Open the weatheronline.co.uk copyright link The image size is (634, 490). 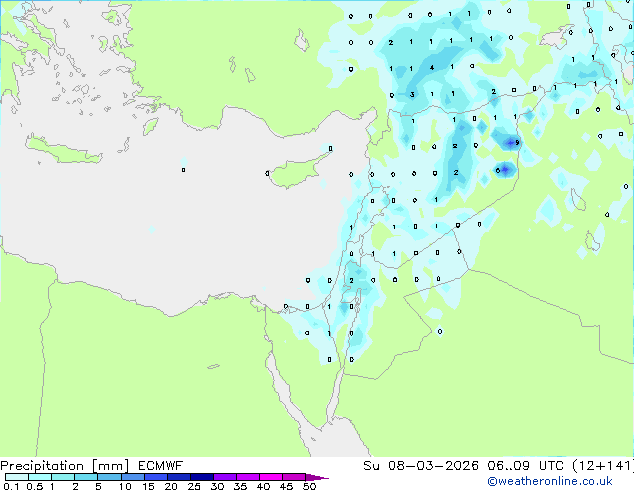pyautogui.click(x=550, y=481)
